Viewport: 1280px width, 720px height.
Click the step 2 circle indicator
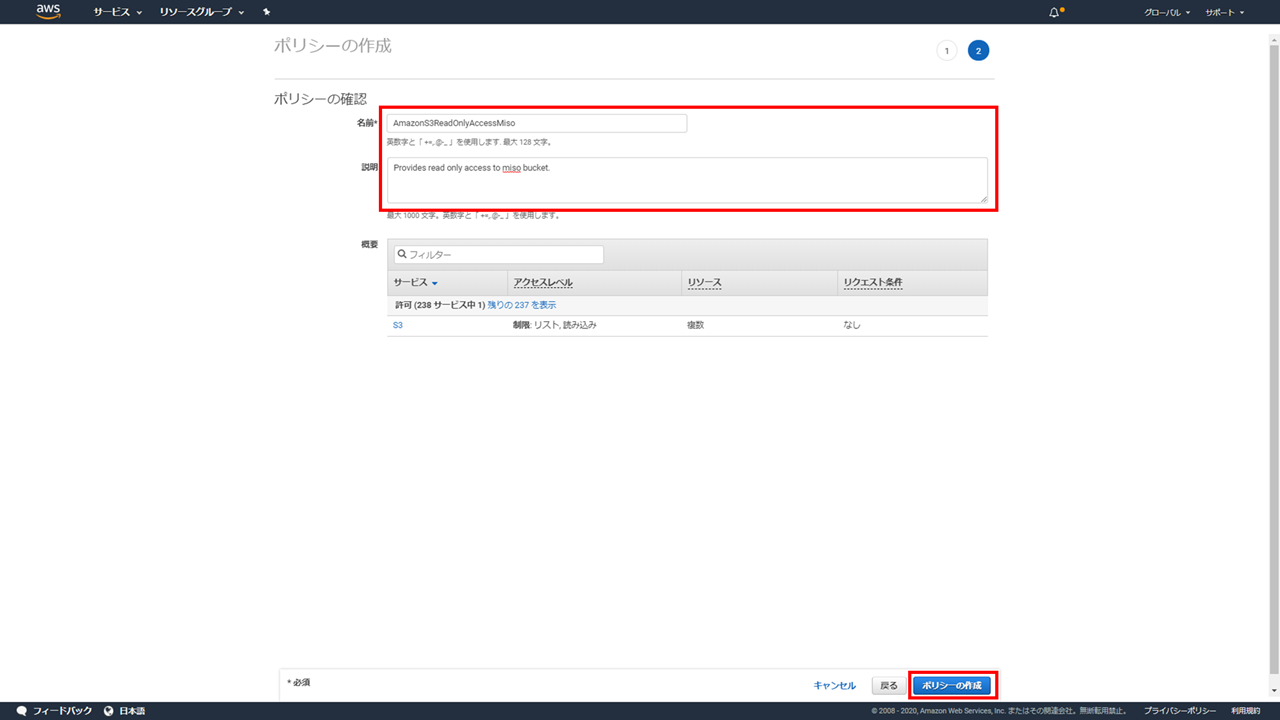click(x=978, y=51)
